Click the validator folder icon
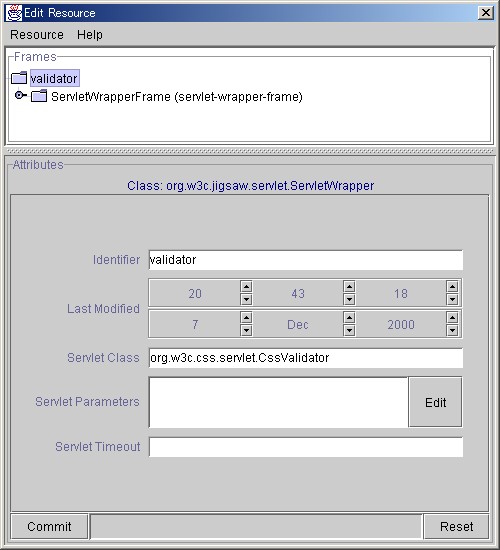 click(x=19, y=78)
